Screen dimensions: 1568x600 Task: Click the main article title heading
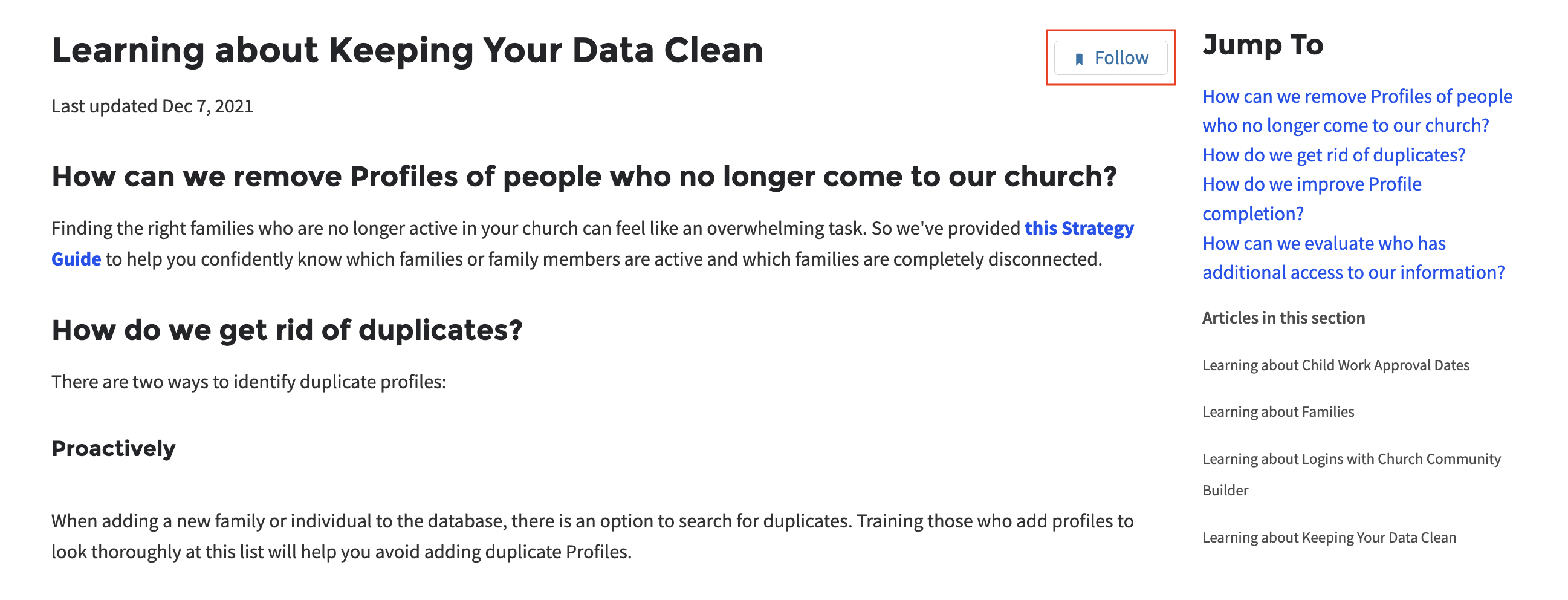click(407, 50)
